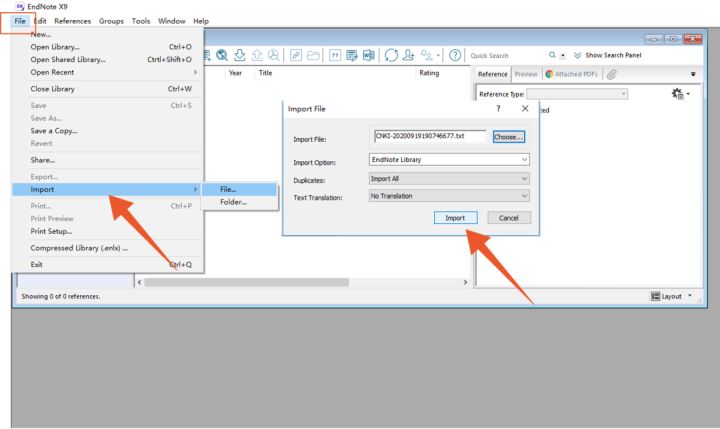Open the Groups menu
The height and width of the screenshot is (429, 720).
tap(111, 21)
